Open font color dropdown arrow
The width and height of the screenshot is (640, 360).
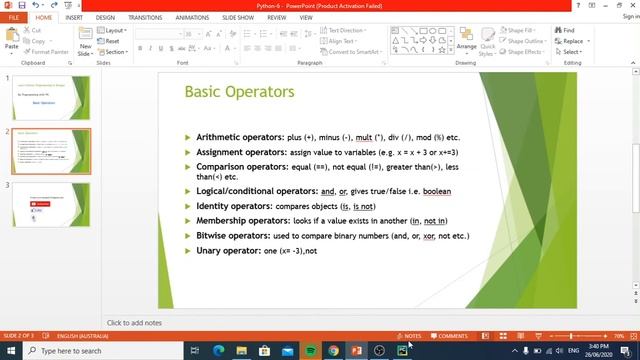tap(235, 49)
